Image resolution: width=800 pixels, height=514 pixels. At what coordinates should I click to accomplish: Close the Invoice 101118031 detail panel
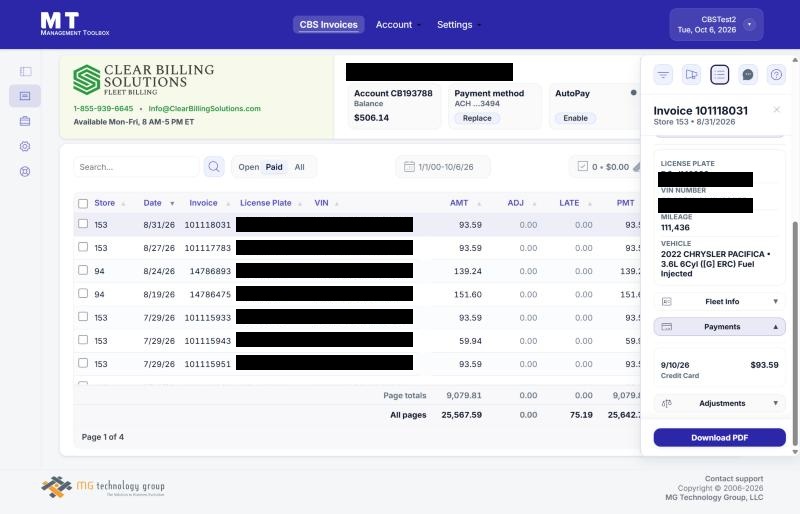coord(777,110)
